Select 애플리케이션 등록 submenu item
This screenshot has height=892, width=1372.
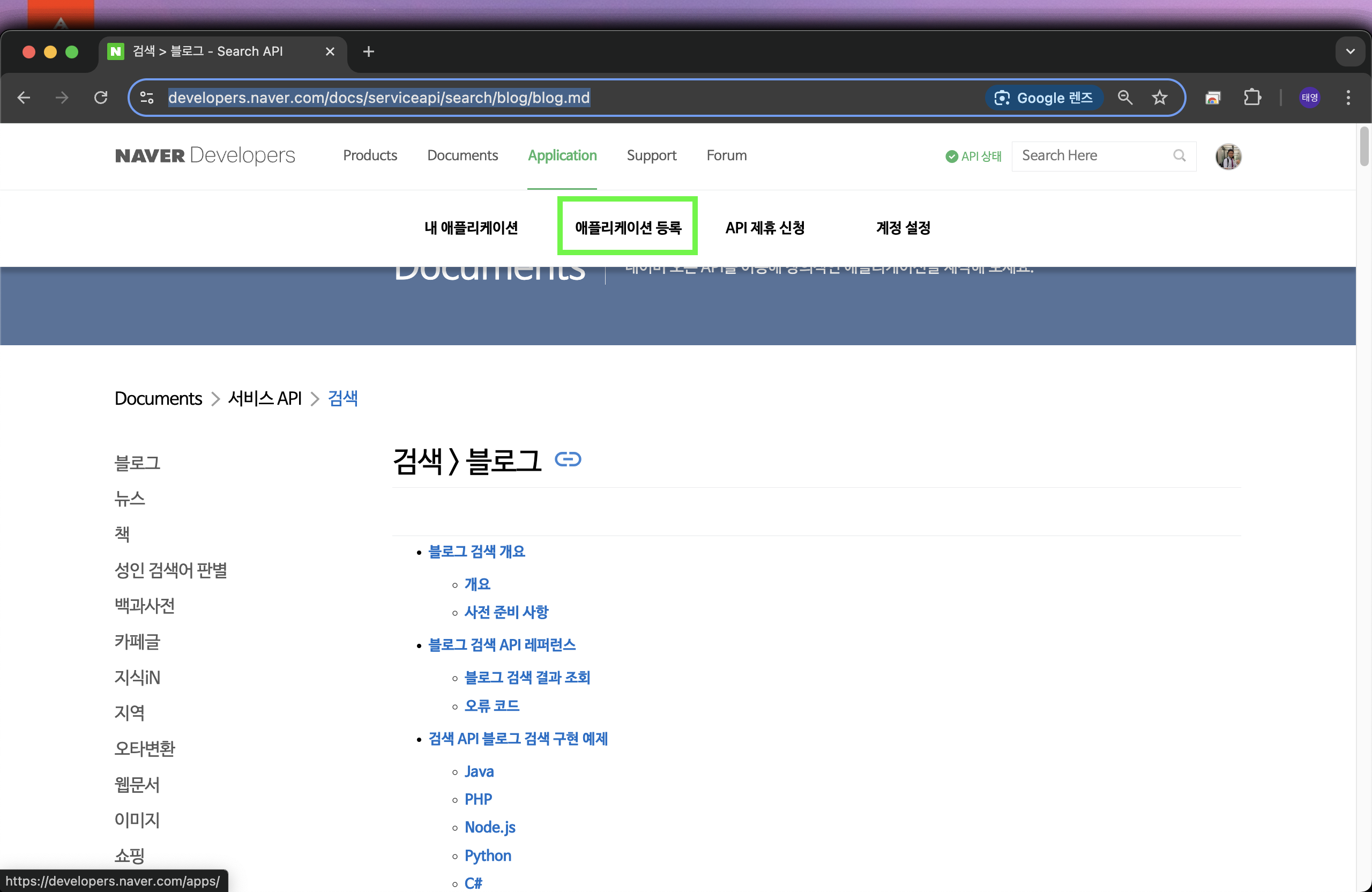tap(628, 228)
